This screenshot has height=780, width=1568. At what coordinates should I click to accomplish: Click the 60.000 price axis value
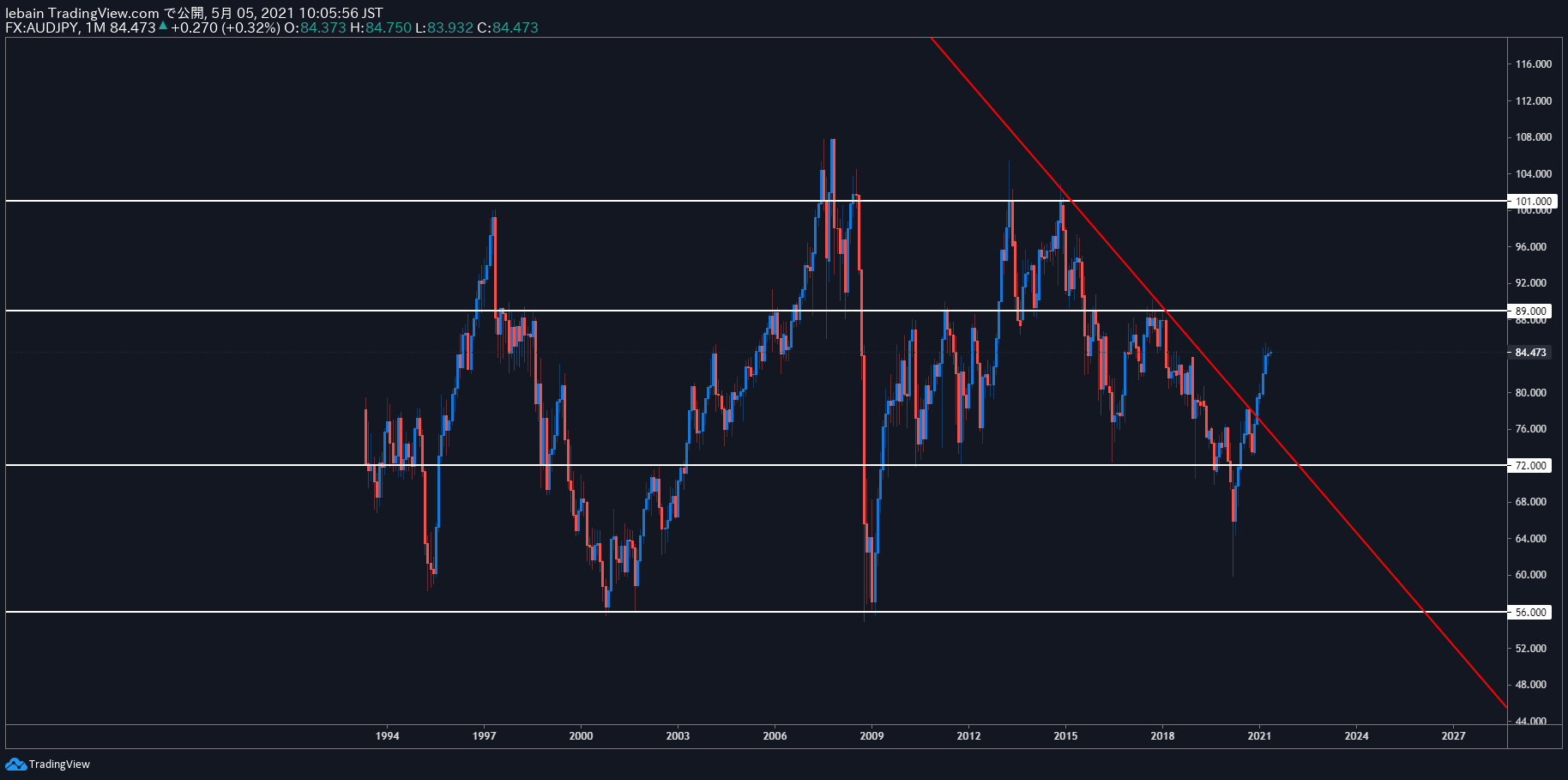coord(1531,575)
